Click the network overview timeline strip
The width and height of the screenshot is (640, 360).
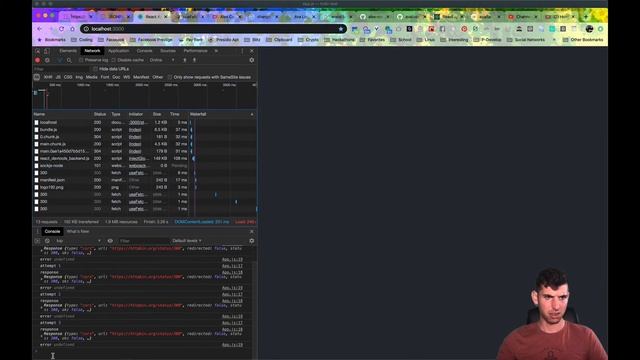pyautogui.click(x=144, y=97)
